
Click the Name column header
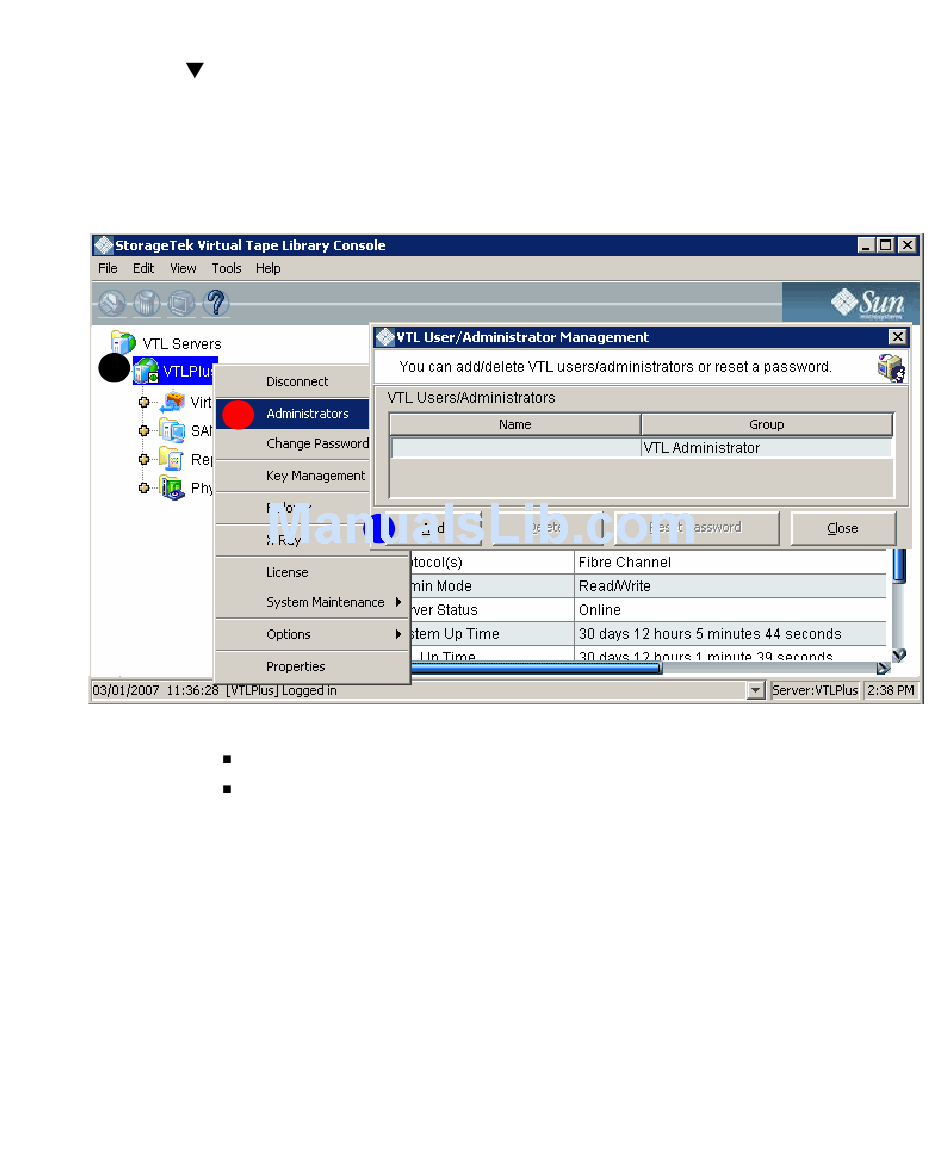point(514,424)
